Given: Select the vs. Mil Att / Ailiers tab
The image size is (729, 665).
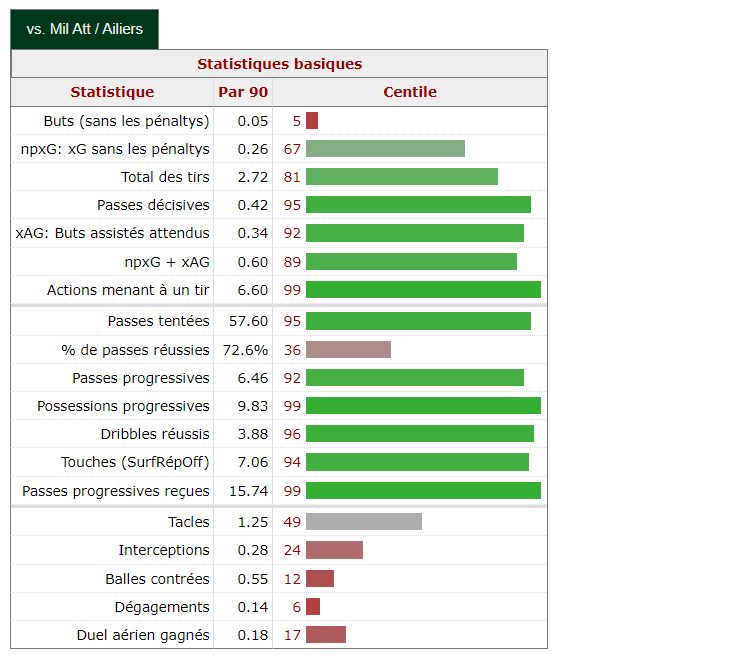Looking at the screenshot, I should [84, 29].
